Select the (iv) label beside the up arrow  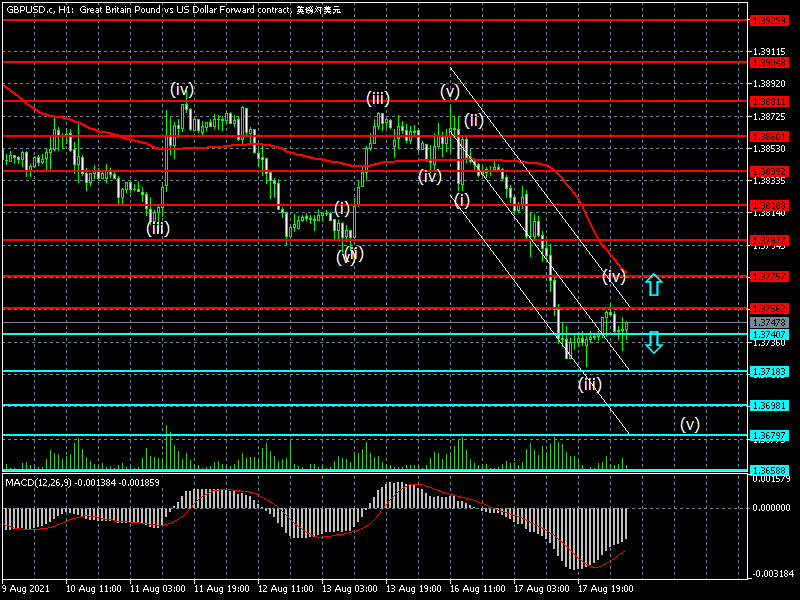613,275
